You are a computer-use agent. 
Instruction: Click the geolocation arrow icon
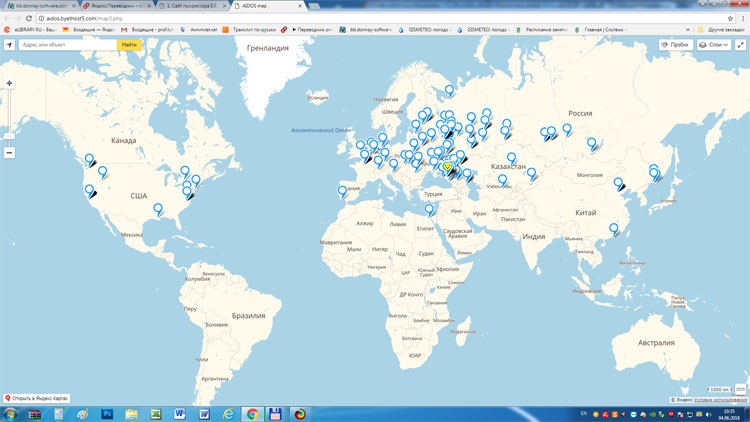pyautogui.click(x=10, y=45)
